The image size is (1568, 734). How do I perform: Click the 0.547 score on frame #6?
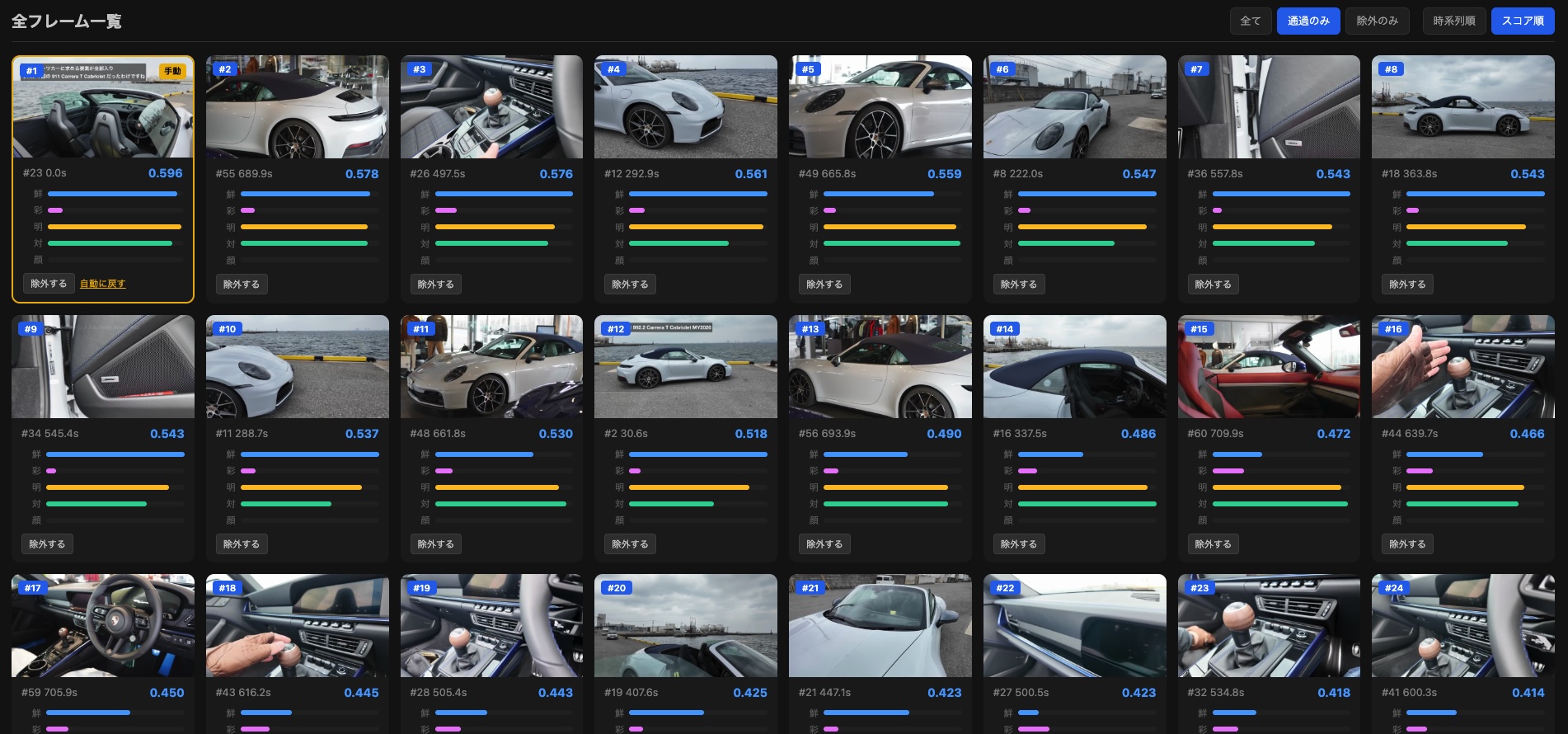1138,174
